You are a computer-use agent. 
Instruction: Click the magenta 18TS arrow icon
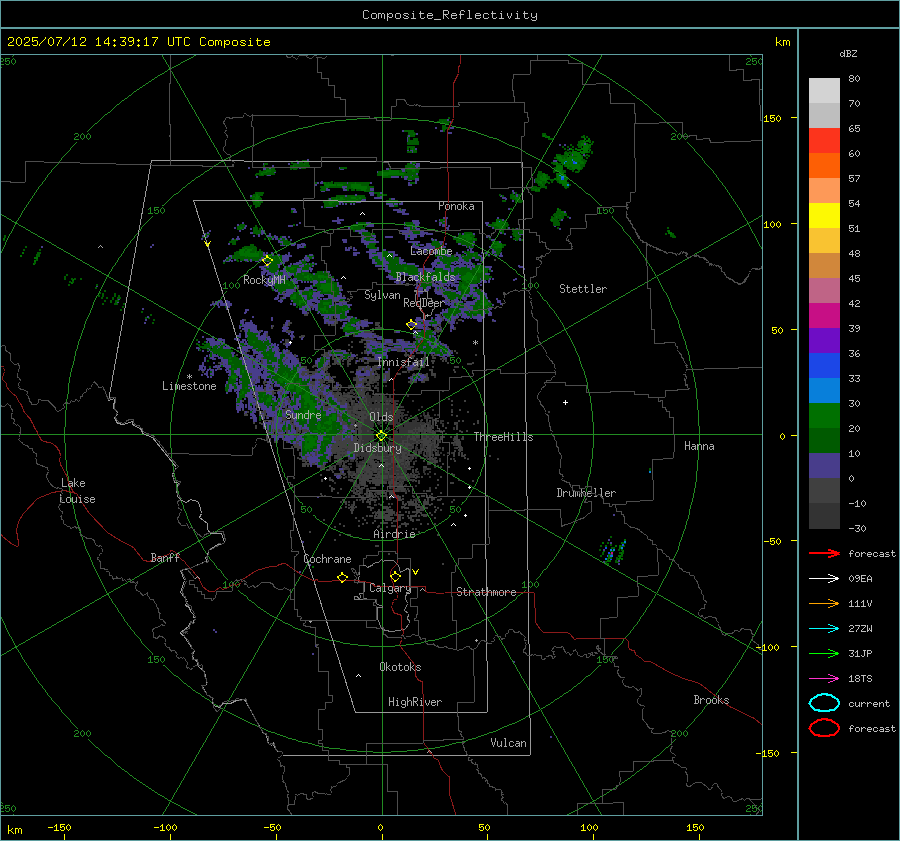click(x=824, y=679)
